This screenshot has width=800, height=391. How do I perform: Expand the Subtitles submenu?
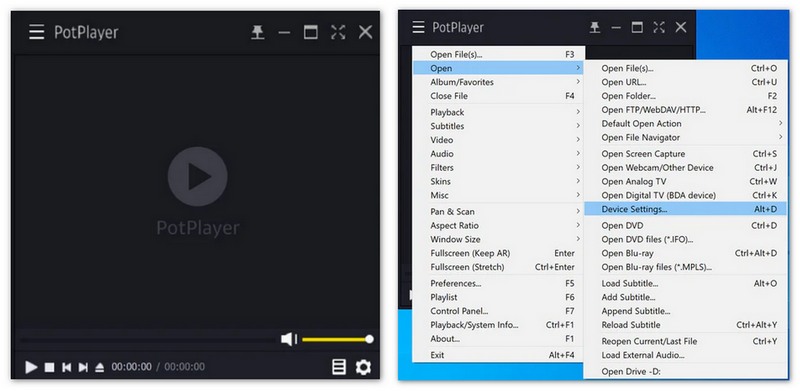pyautogui.click(x=498, y=126)
